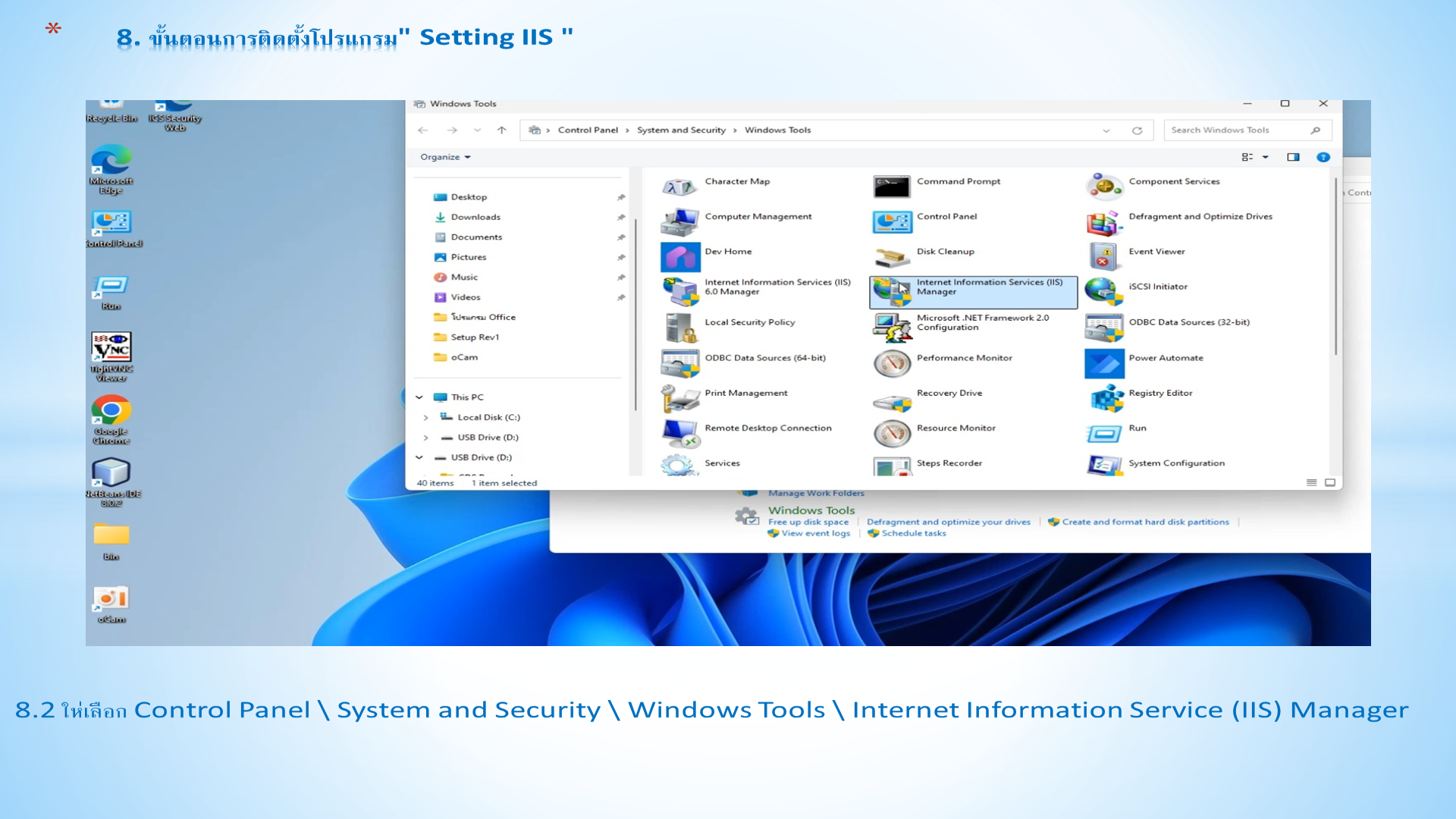Open Command Prompt icon
The width and height of the screenshot is (1456, 819).
point(891,186)
